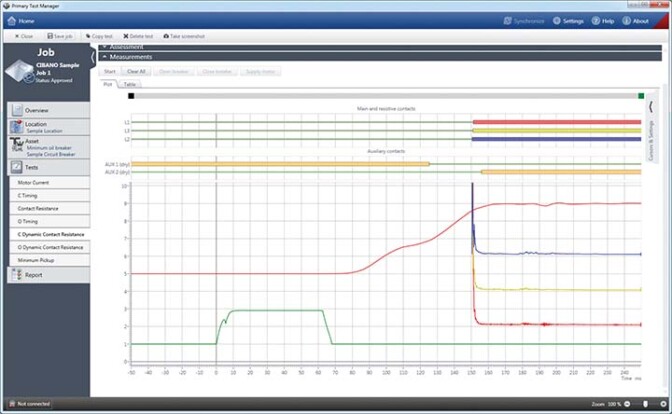The image size is (672, 414).
Task: Select the Contact Resistance test
Action: [50, 208]
